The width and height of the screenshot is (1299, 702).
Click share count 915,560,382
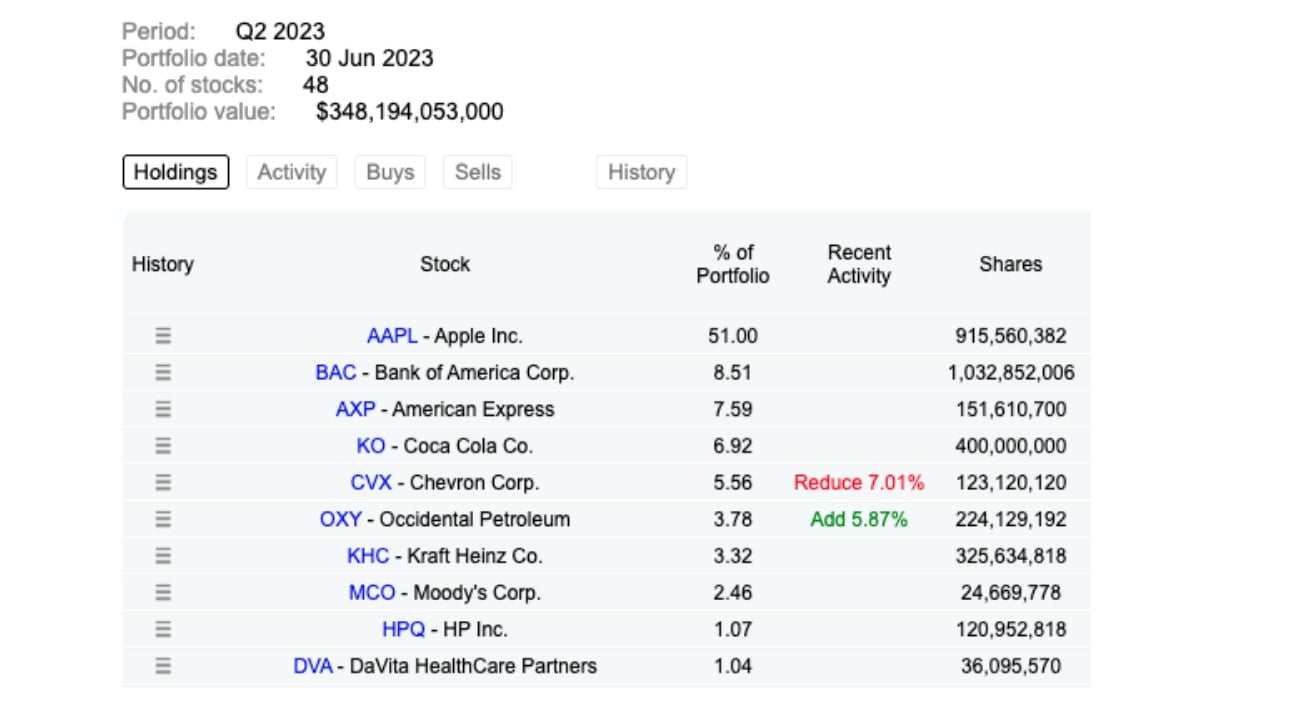pos(1011,336)
